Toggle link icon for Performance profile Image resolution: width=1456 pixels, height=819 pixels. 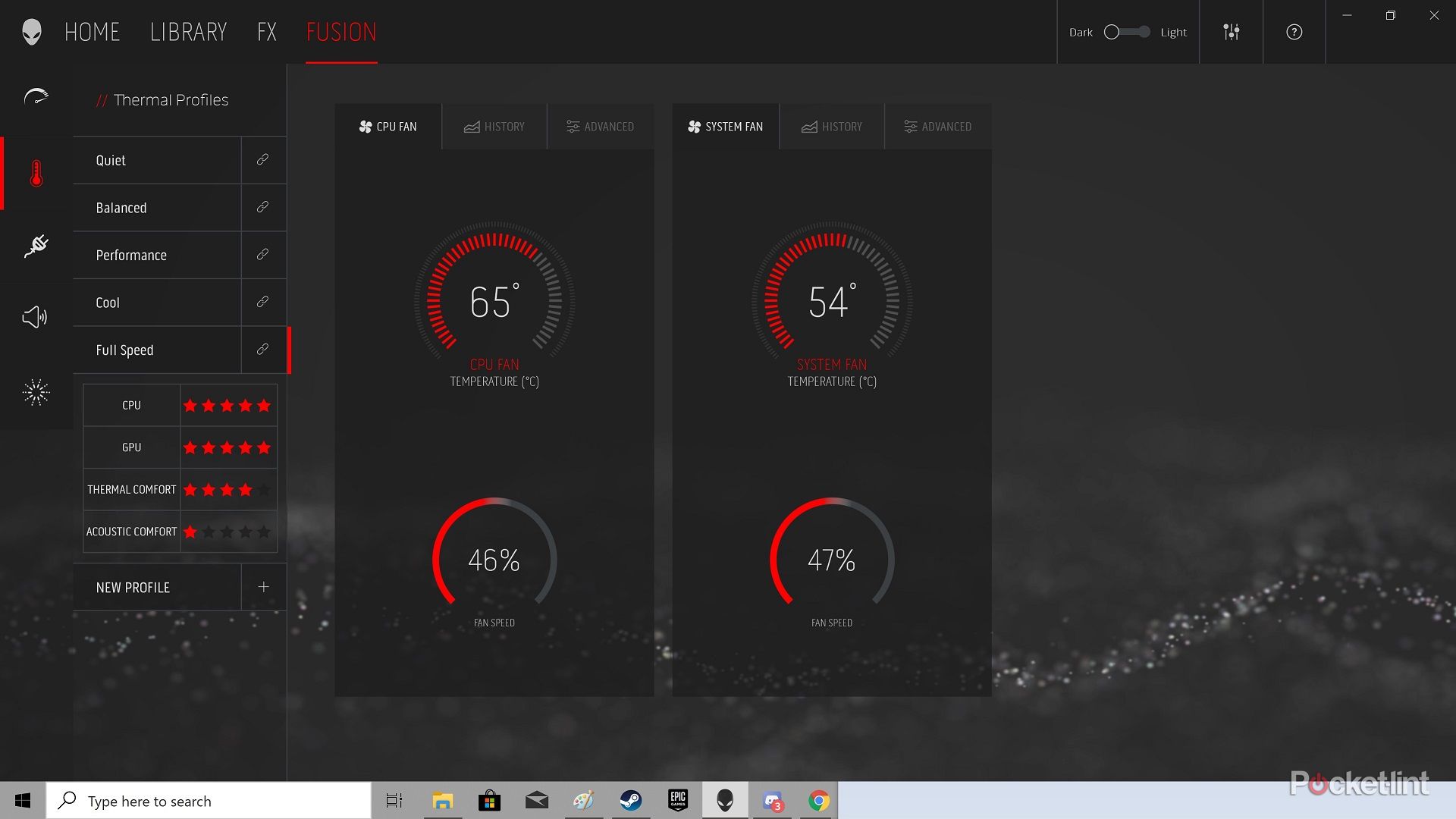[262, 255]
